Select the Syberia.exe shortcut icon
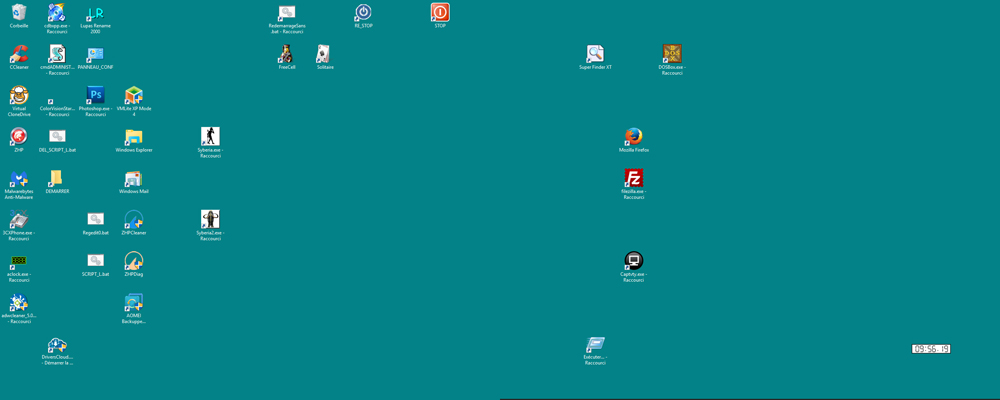 click(x=210, y=136)
